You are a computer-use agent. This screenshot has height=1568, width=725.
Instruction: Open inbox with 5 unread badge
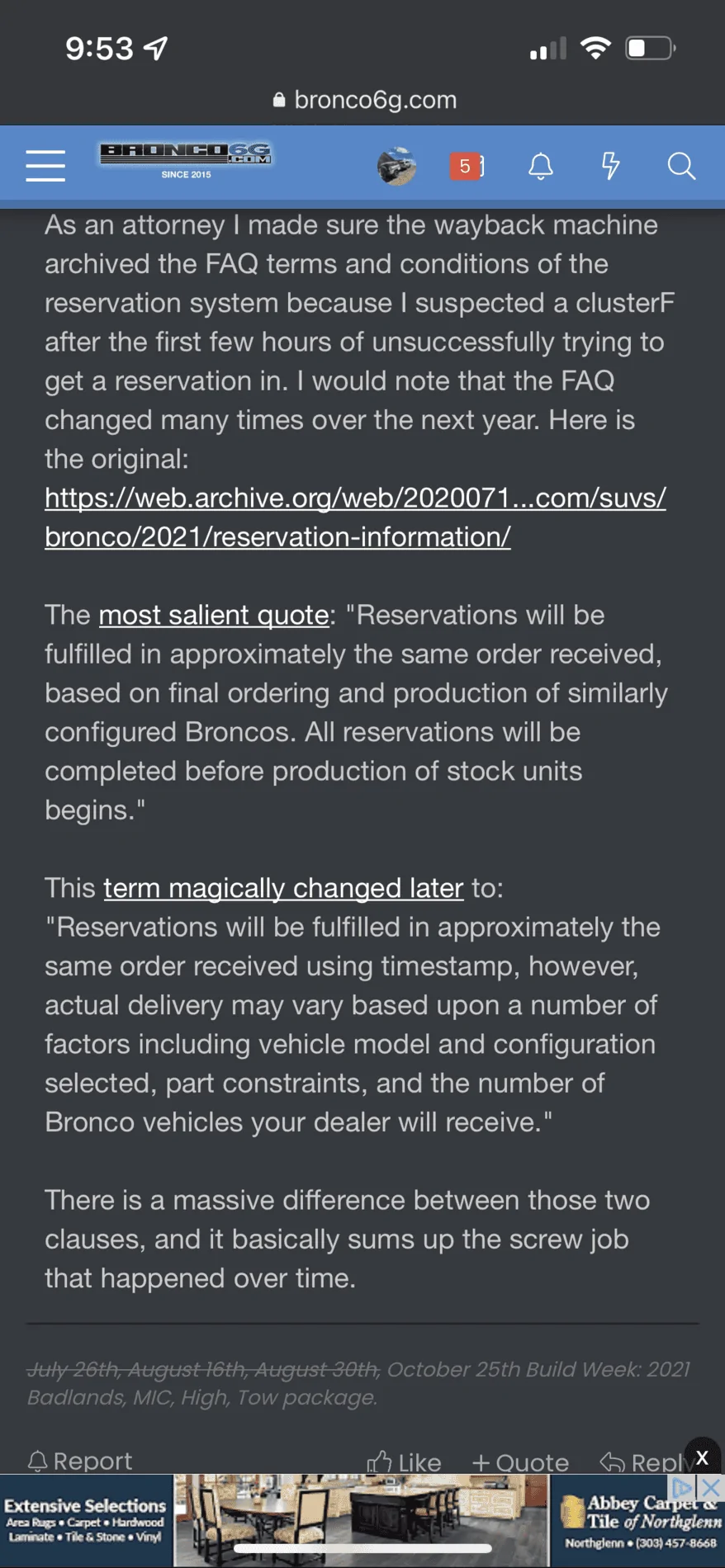tap(467, 167)
